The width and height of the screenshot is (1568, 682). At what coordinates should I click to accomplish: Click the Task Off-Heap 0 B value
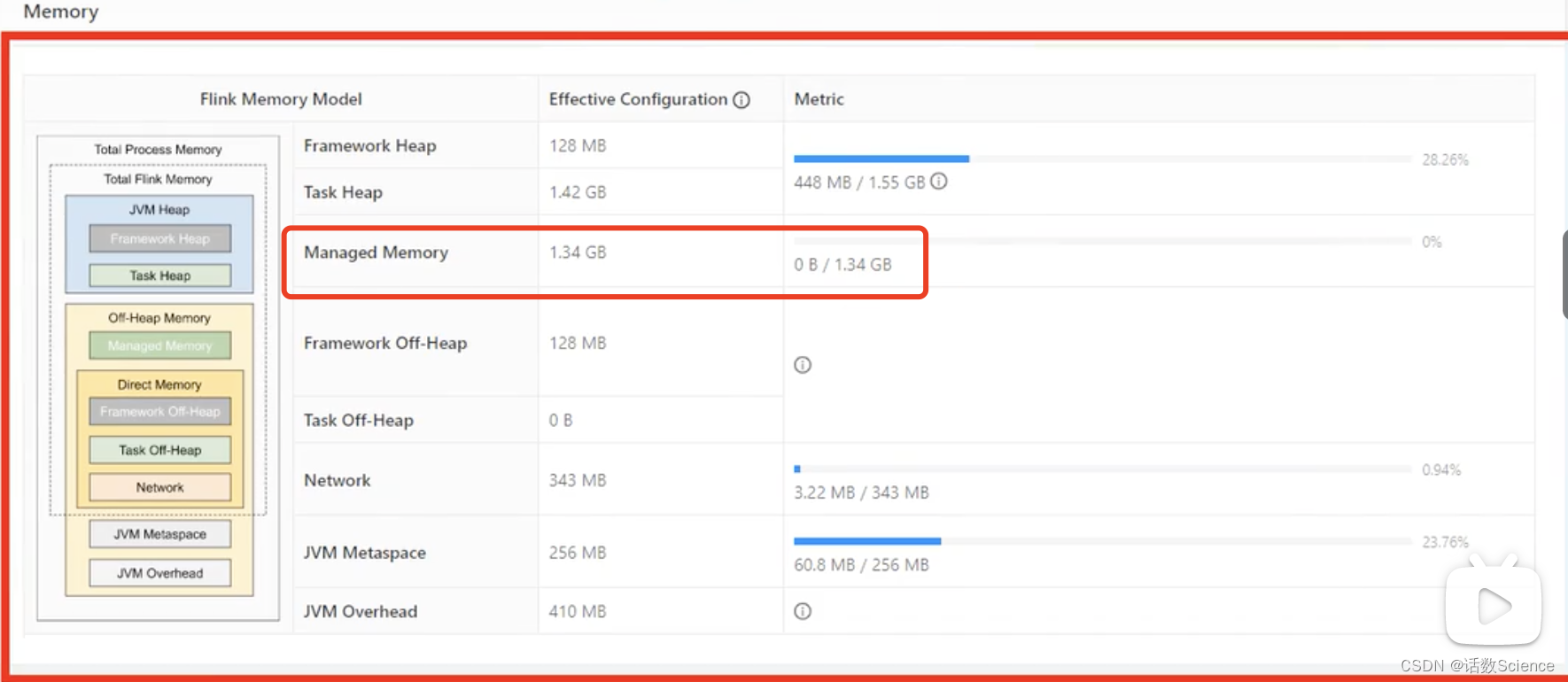pyautogui.click(x=561, y=420)
